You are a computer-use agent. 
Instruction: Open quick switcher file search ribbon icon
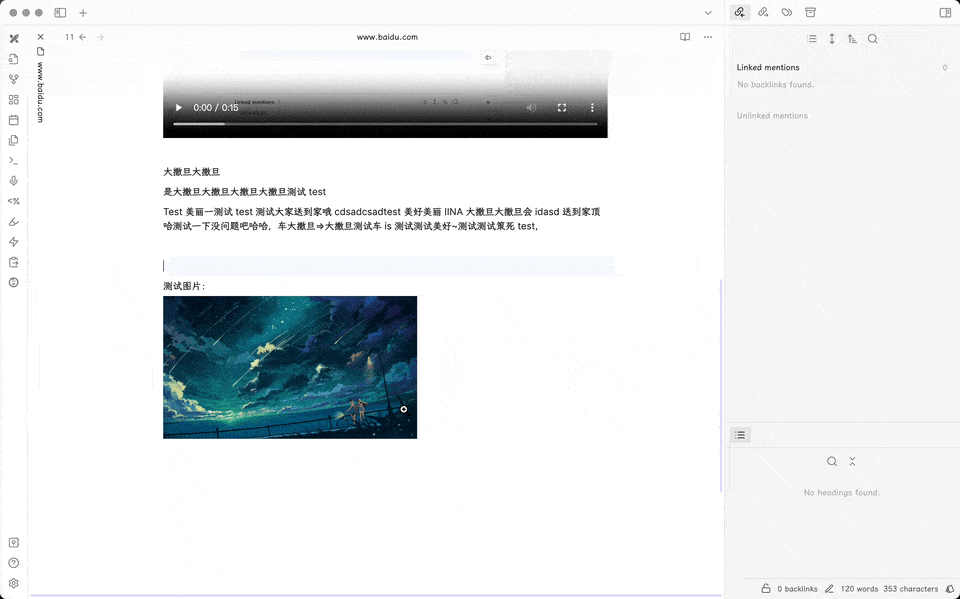click(x=14, y=59)
